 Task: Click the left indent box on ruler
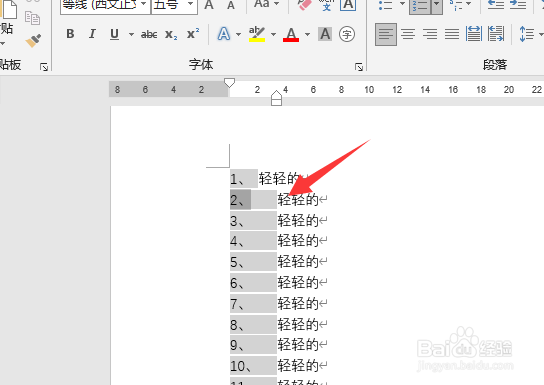coord(276,102)
